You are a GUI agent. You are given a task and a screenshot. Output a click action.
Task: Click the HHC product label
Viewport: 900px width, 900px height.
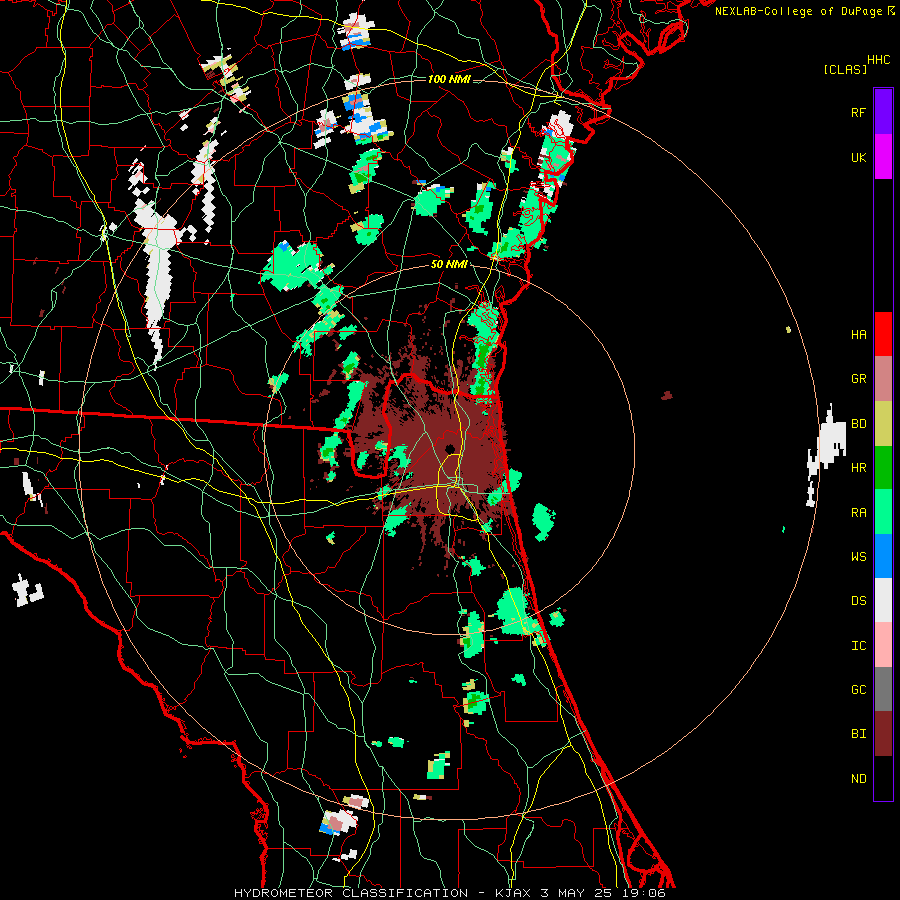point(878,60)
